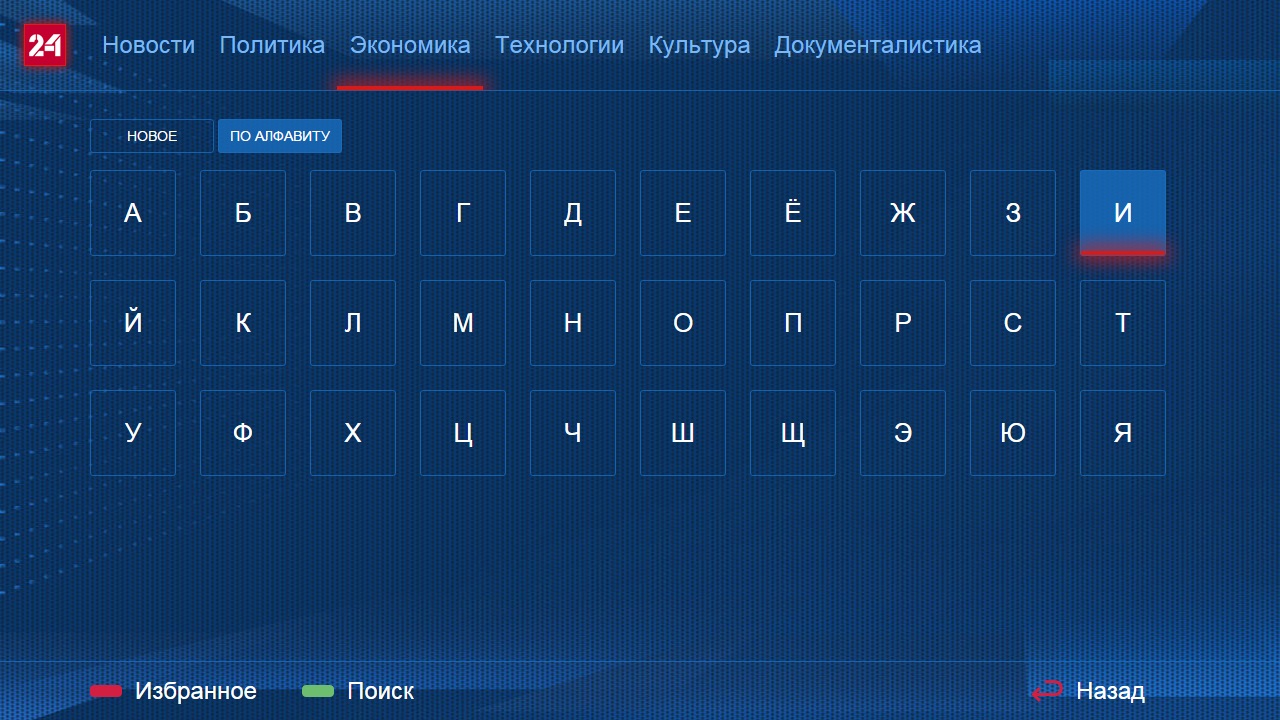
Task: Pick the letter Щ tile
Action: coord(793,433)
